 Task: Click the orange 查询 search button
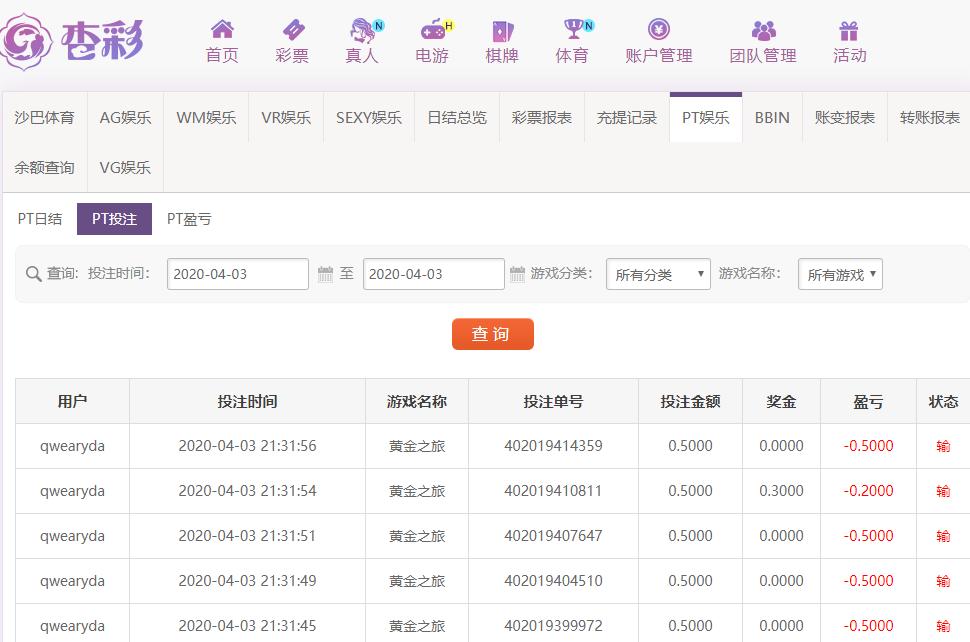coord(492,334)
